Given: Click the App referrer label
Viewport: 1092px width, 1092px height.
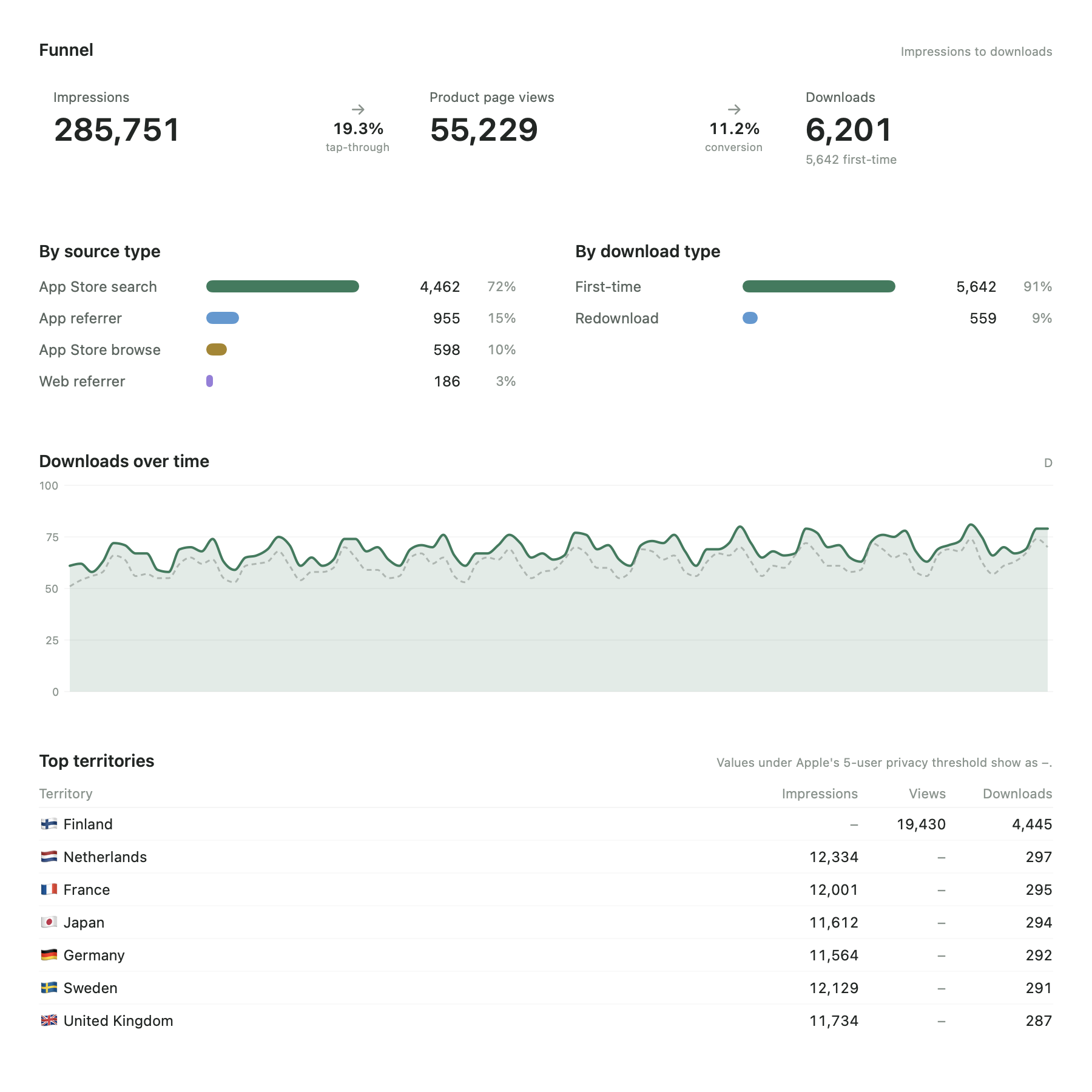Looking at the screenshot, I should coord(80,318).
